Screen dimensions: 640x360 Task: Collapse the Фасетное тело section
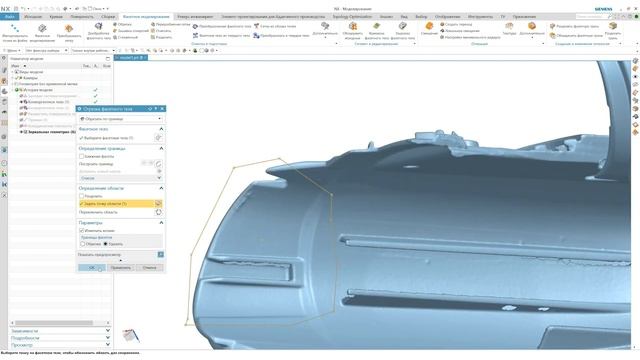tap(161, 129)
